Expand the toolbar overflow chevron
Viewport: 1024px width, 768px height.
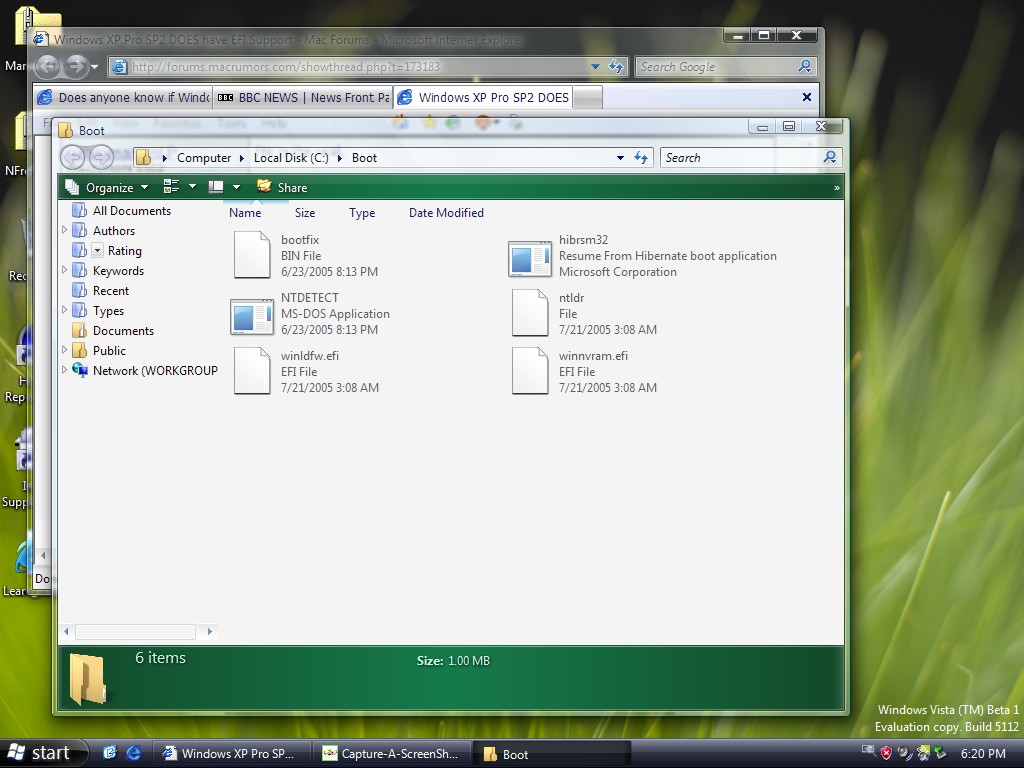(837, 188)
